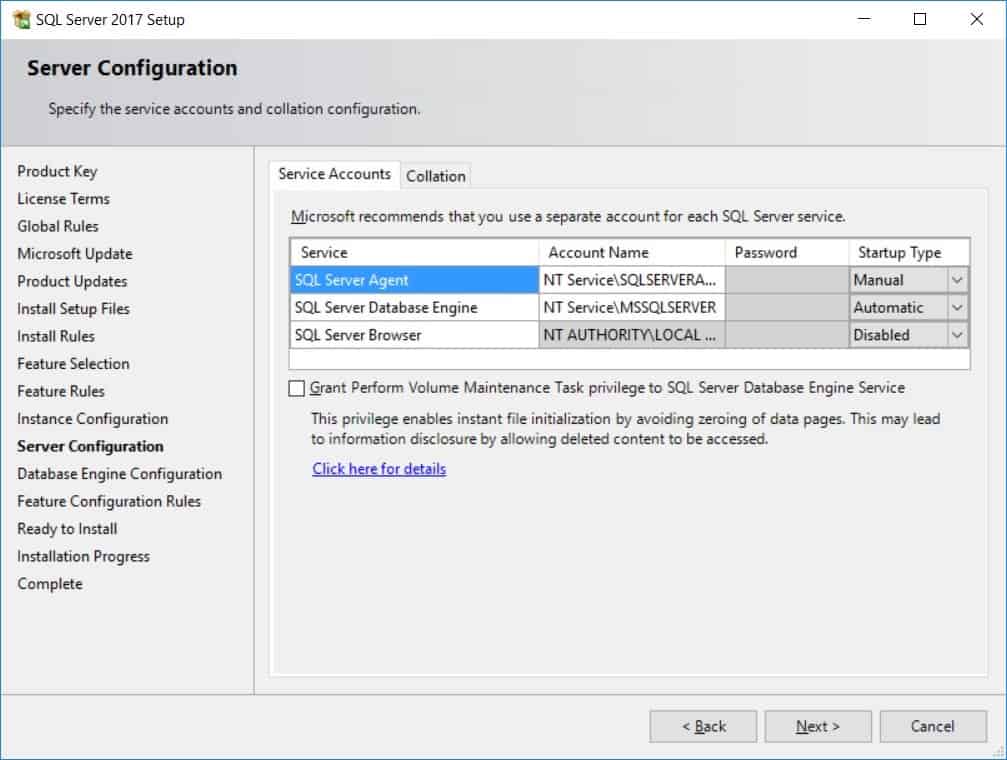Screen dimensions: 1007x760
Task: Click the NT AUTHORITY\LOCAL account cell
Action: [x=632, y=335]
